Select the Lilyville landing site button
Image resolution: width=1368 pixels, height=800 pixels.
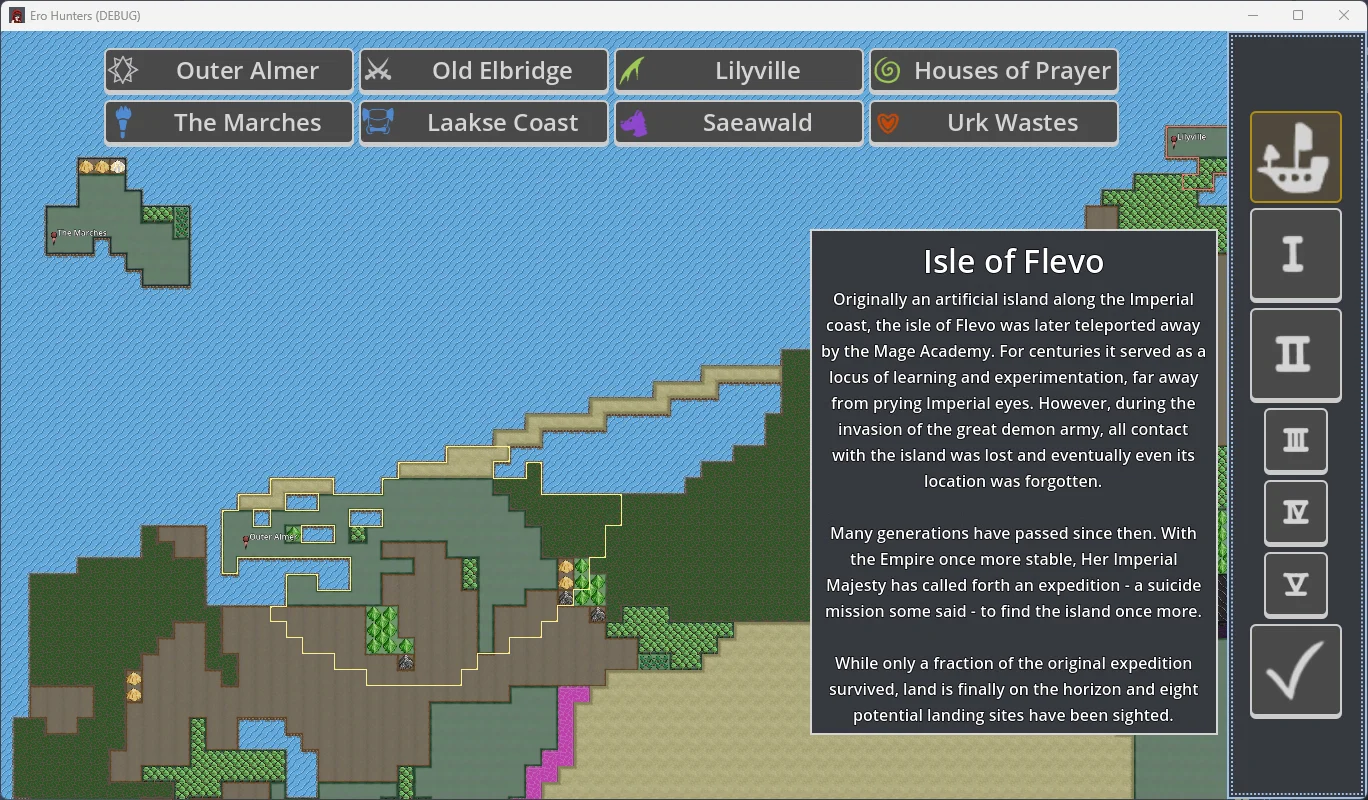point(739,71)
